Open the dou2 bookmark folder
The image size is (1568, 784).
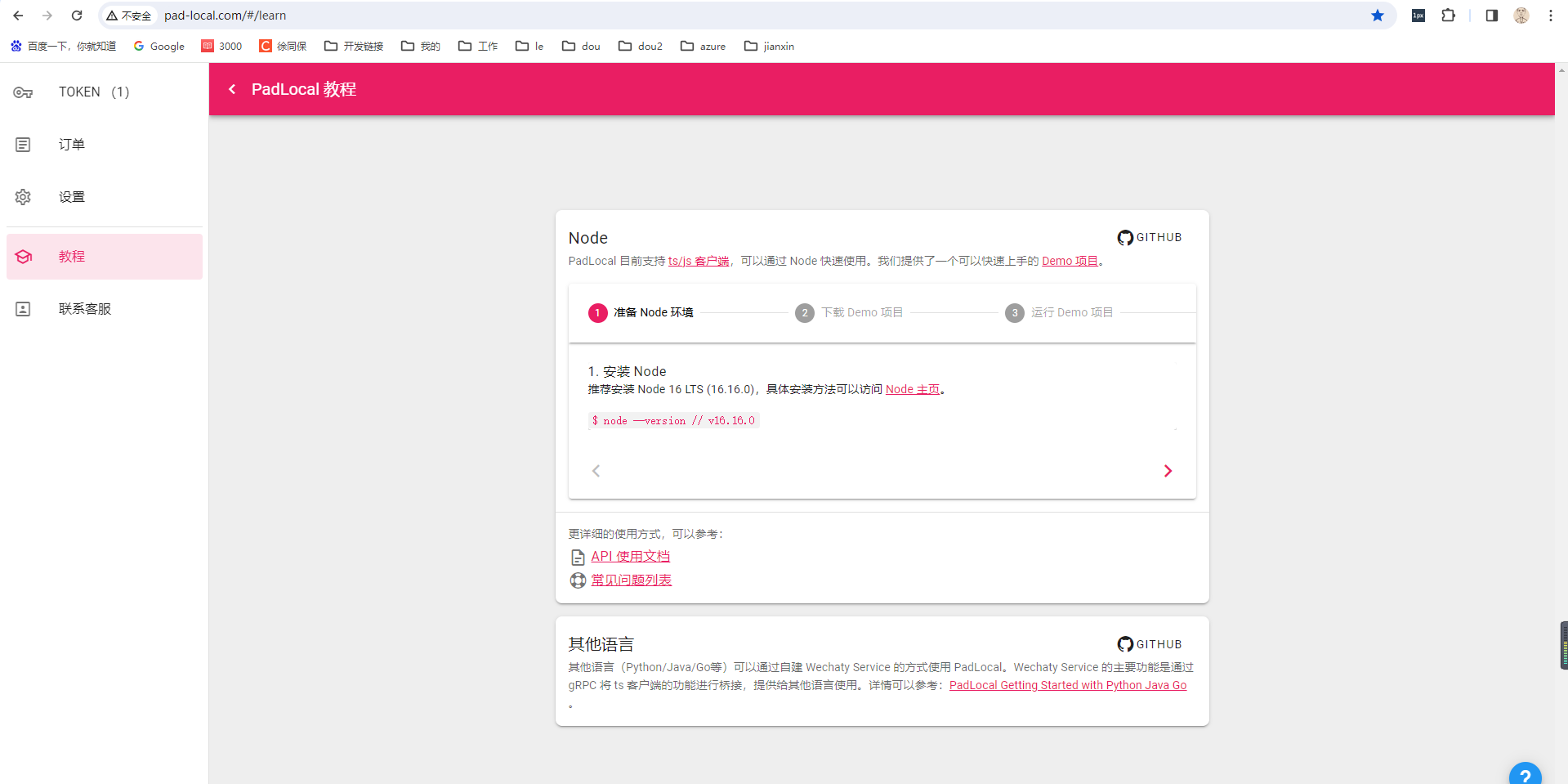pyautogui.click(x=641, y=46)
